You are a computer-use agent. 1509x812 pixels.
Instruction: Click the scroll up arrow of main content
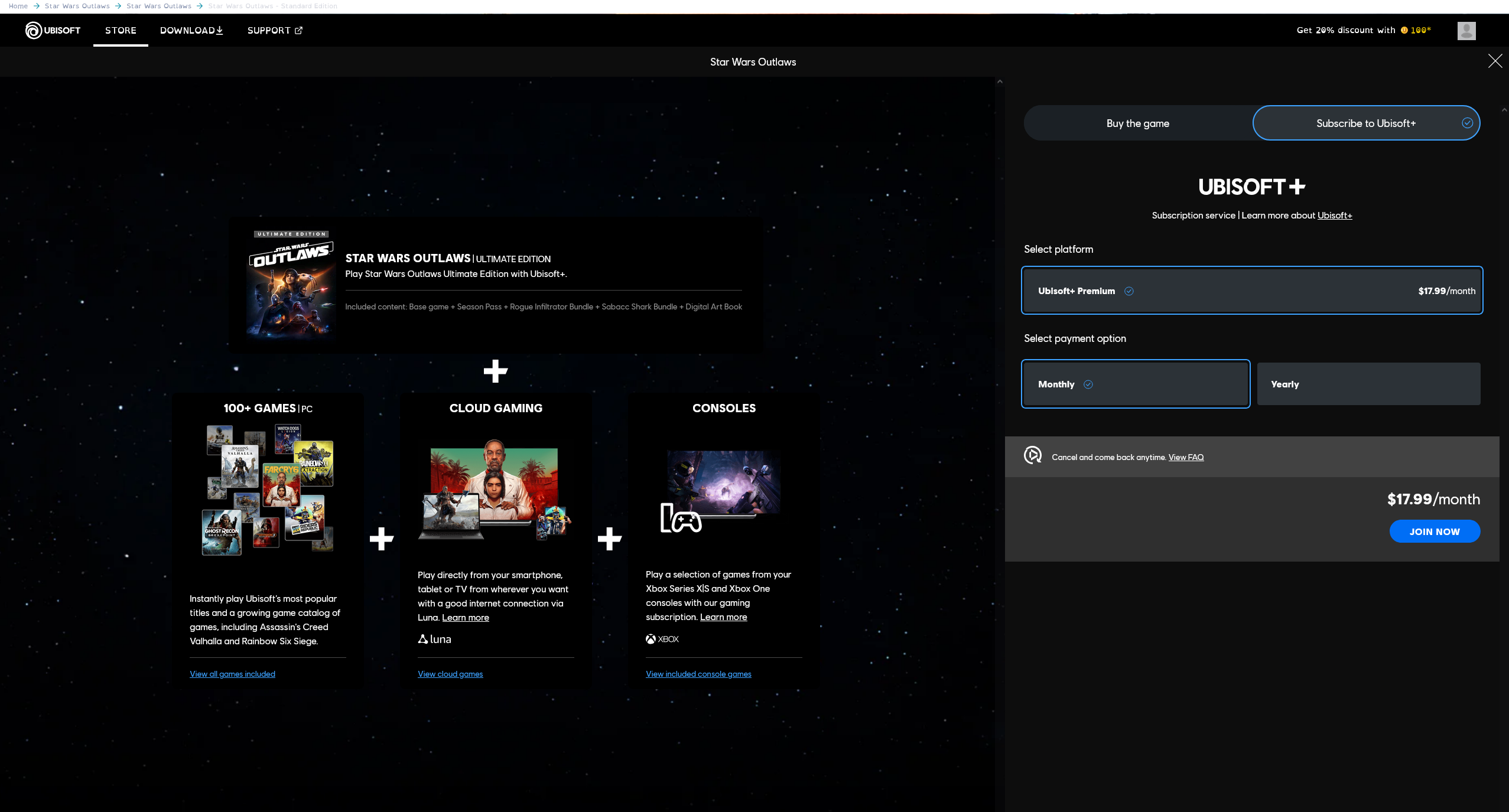coord(1000,81)
